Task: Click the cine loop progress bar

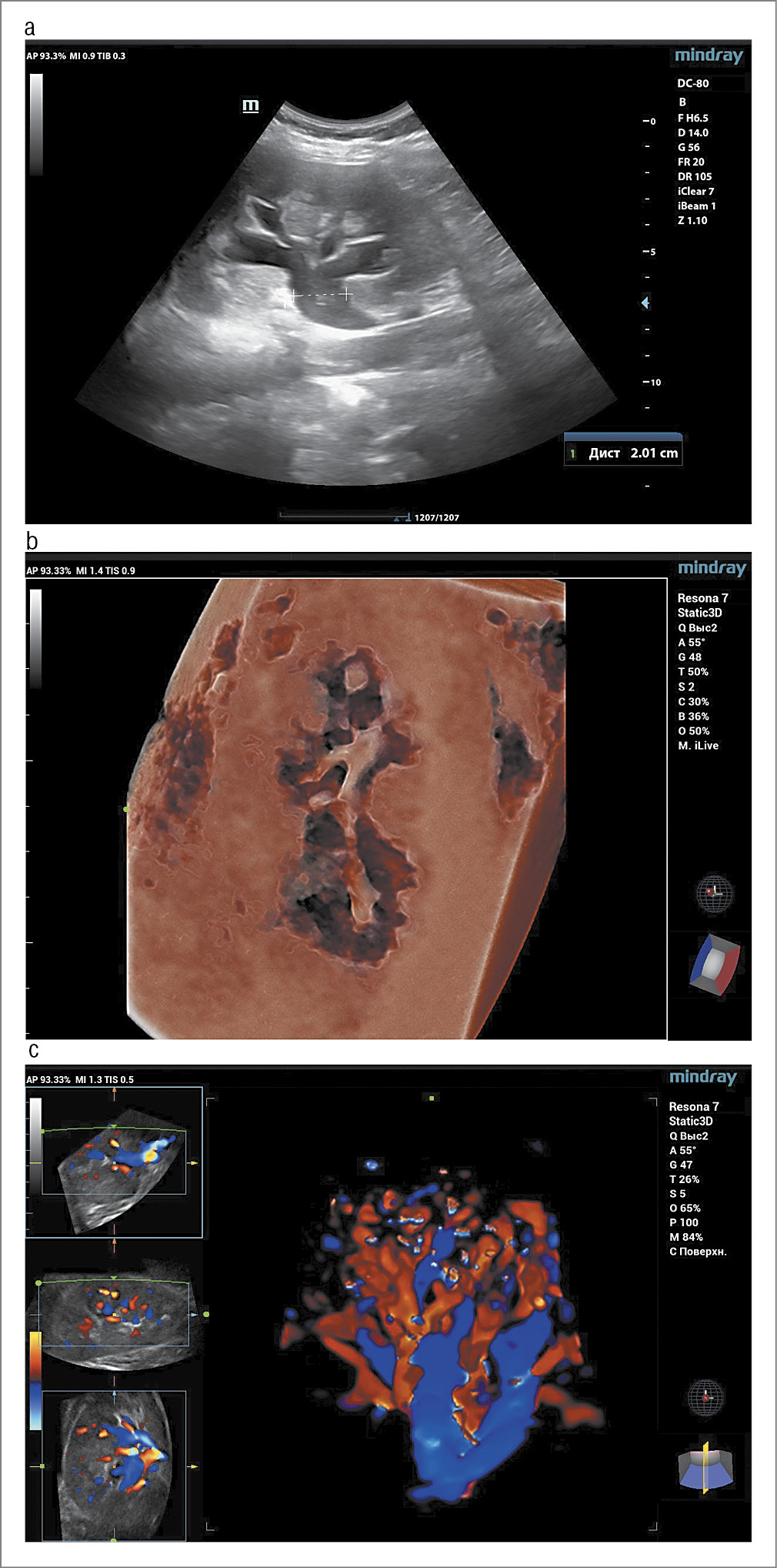Action: 343,516
